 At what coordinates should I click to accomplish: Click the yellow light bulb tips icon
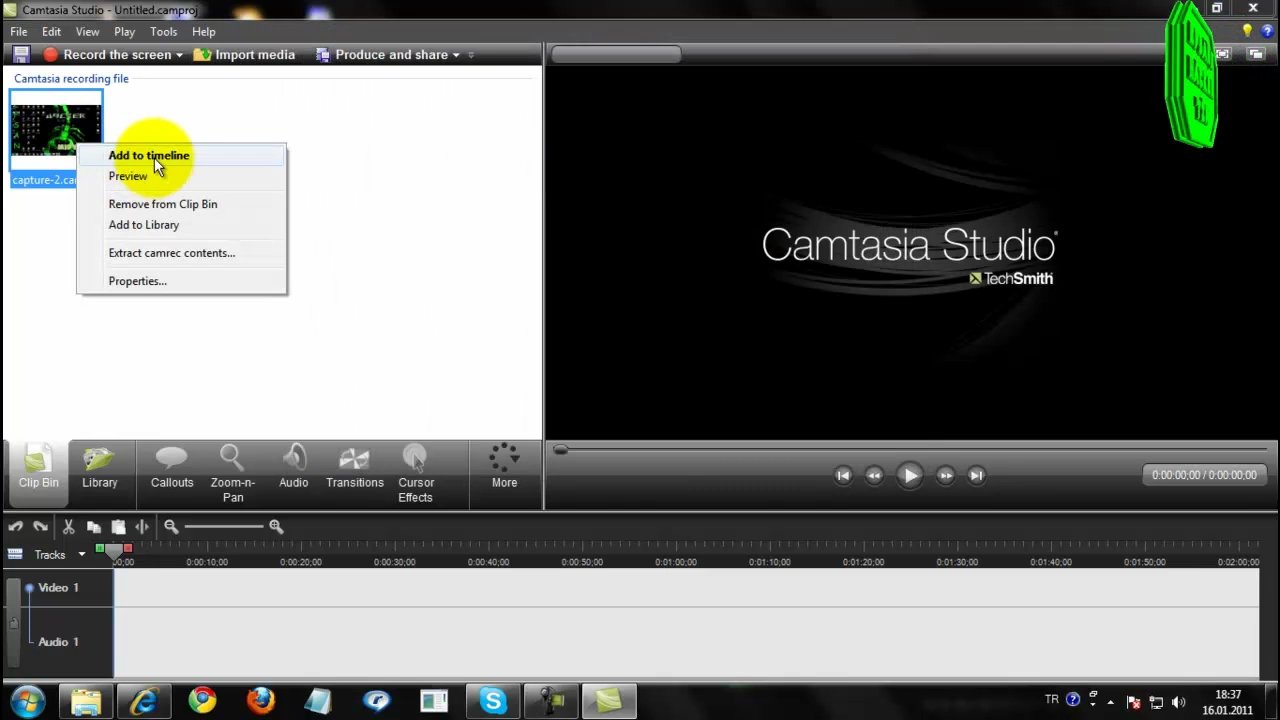1247,32
